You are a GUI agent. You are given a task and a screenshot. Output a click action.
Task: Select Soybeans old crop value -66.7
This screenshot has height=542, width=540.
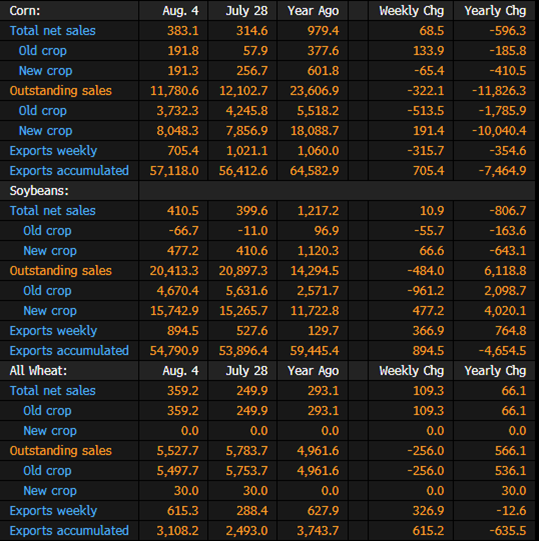click(x=184, y=231)
